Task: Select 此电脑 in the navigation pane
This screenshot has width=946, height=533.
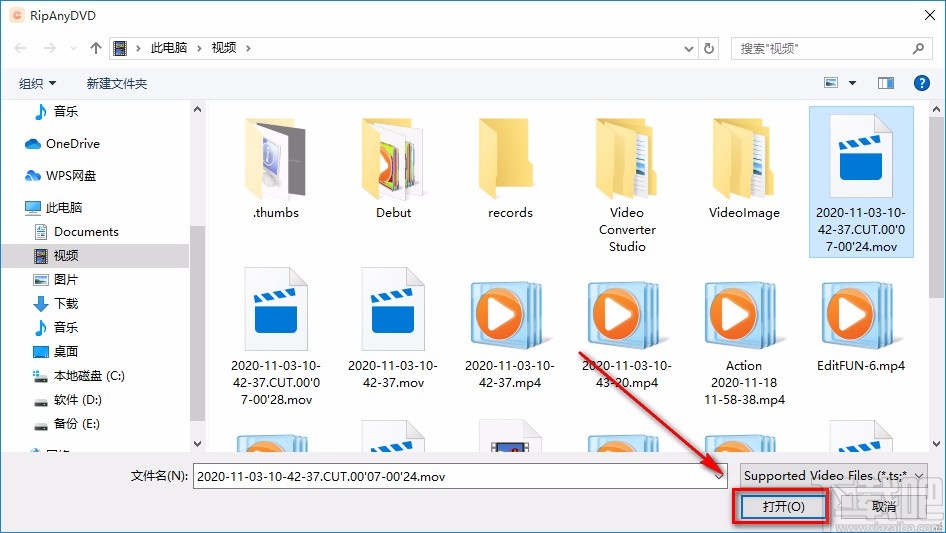Action: click(x=53, y=208)
